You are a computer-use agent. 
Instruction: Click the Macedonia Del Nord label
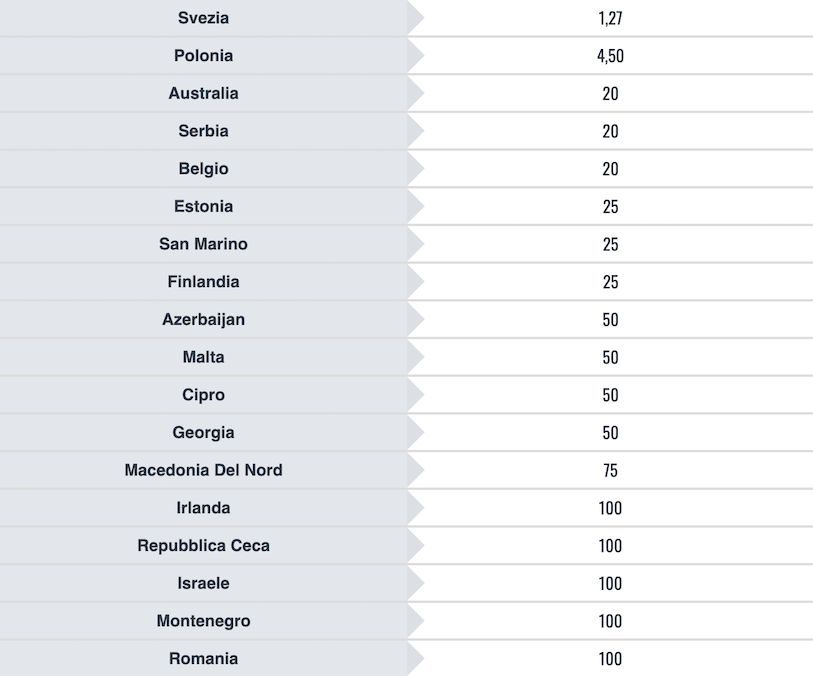[x=203, y=470]
